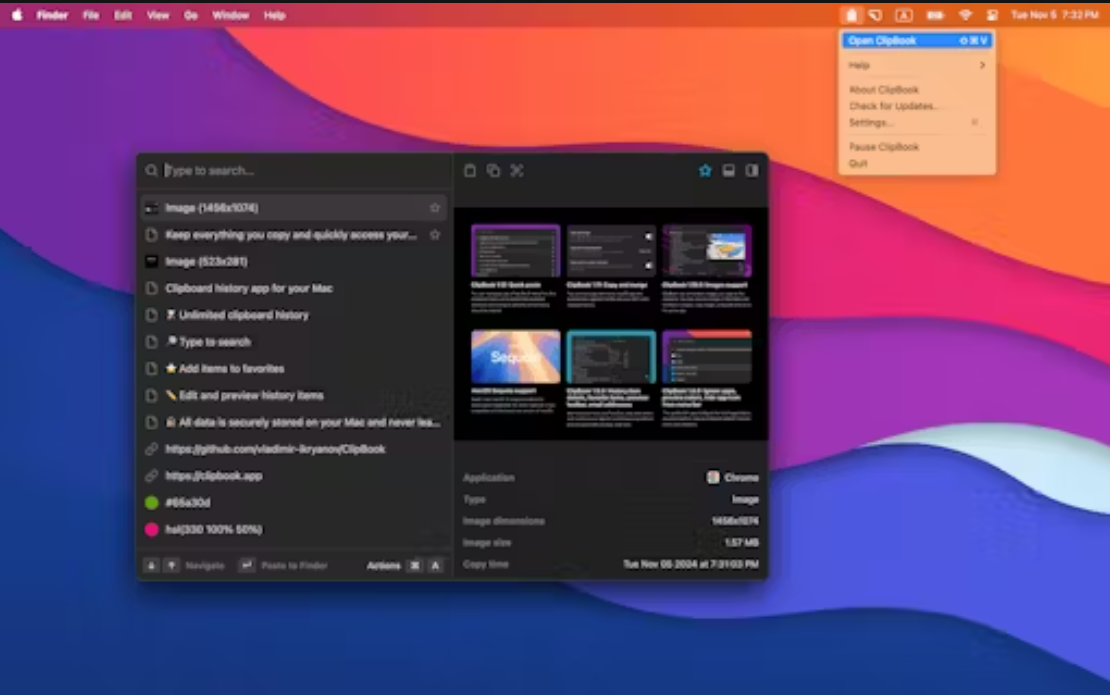The height and width of the screenshot is (695, 1110).
Task: Open the View menu
Action: click(x=158, y=15)
